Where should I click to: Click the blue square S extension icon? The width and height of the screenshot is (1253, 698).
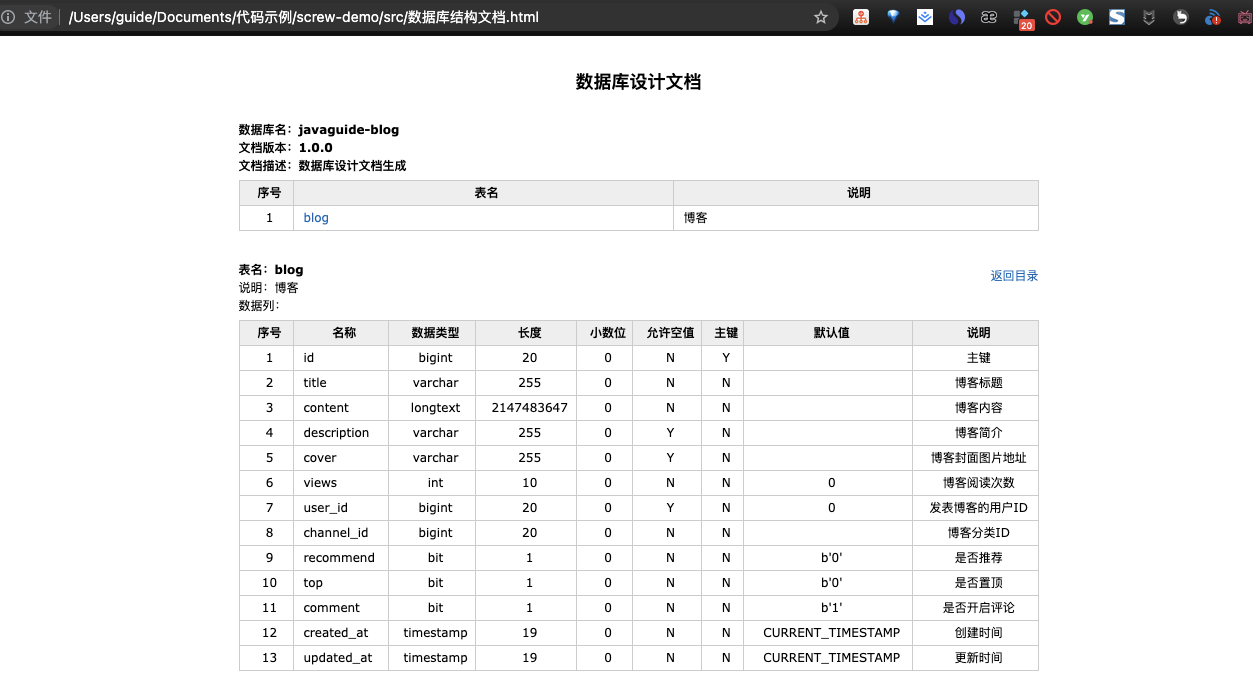1116,16
